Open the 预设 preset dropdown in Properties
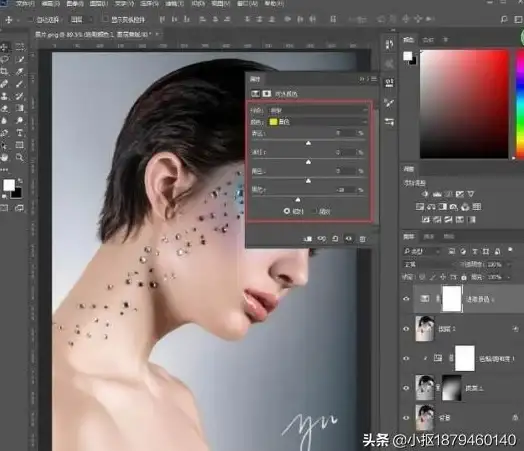This screenshot has height=451, width=524. [318, 110]
